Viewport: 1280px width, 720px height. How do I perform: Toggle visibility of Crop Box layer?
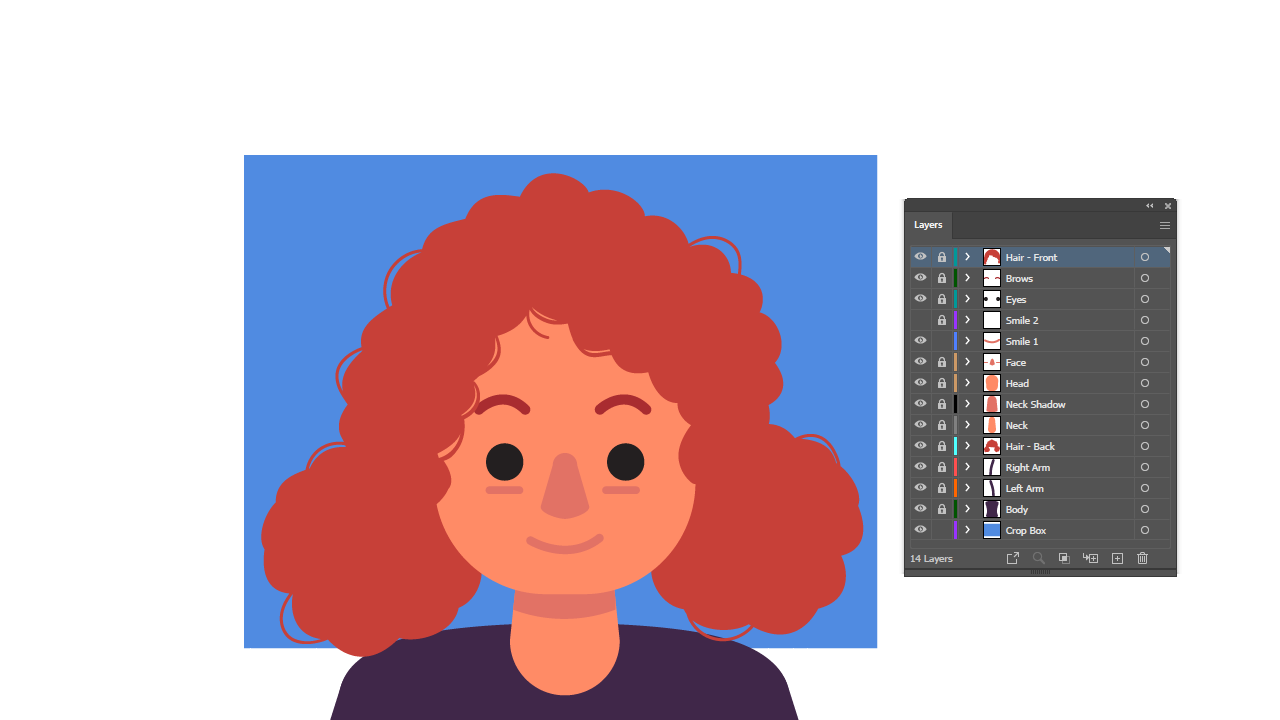pos(920,530)
